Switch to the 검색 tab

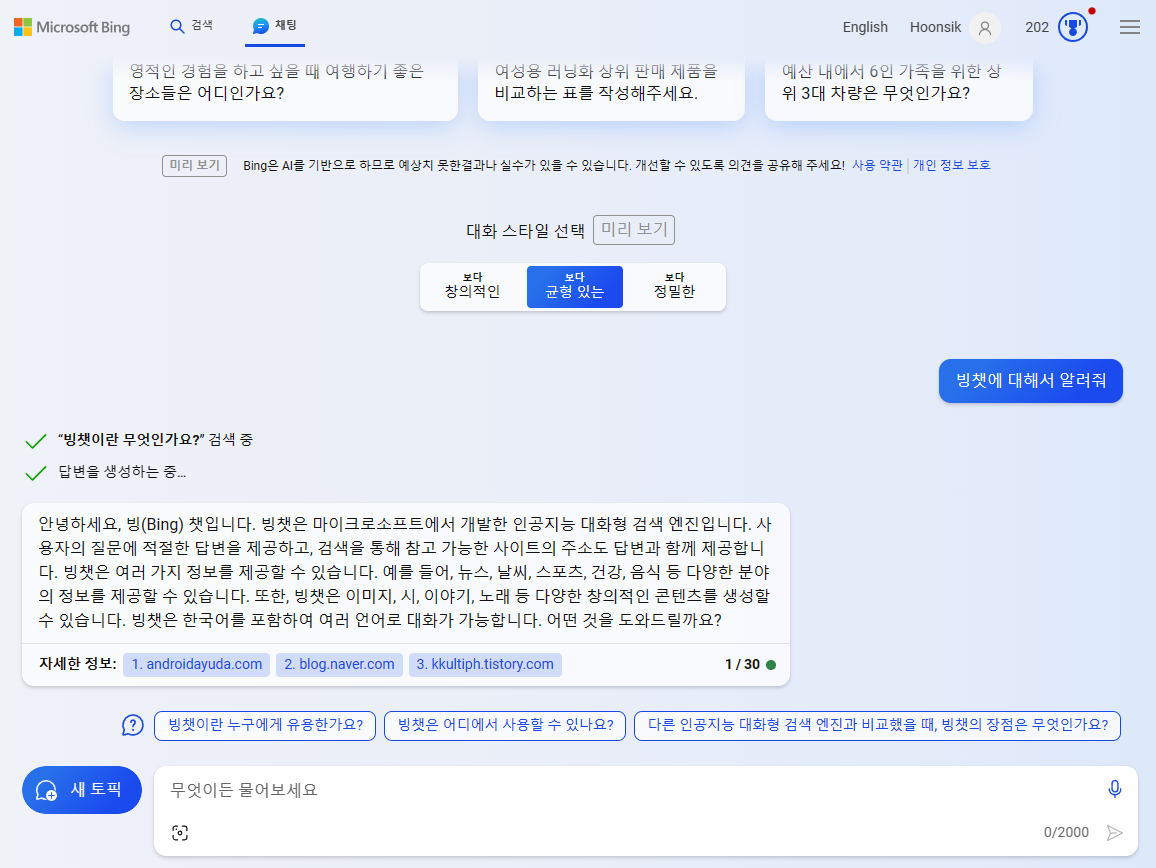point(191,27)
